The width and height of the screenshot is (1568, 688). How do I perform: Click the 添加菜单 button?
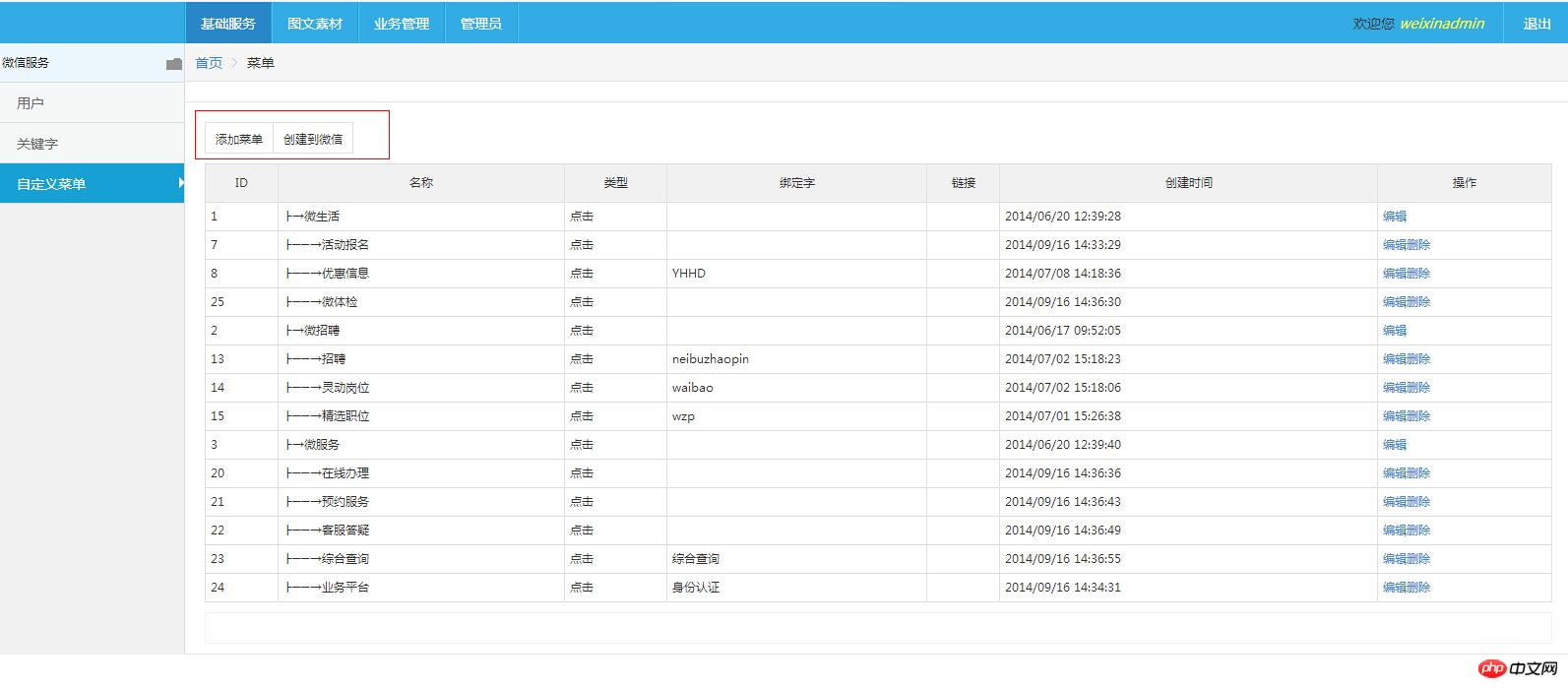pos(239,139)
